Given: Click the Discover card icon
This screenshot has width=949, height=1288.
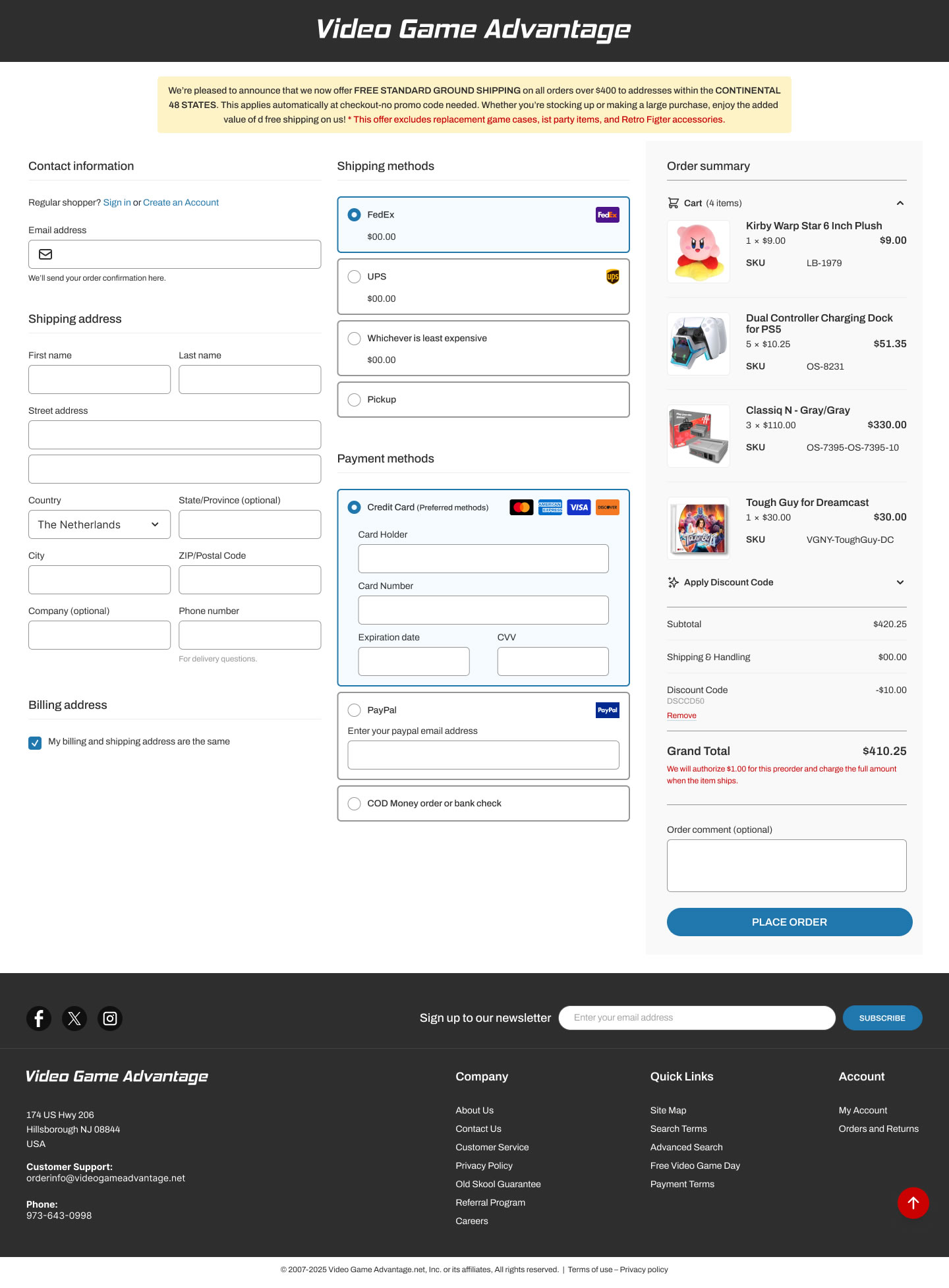Looking at the screenshot, I should pos(607,507).
